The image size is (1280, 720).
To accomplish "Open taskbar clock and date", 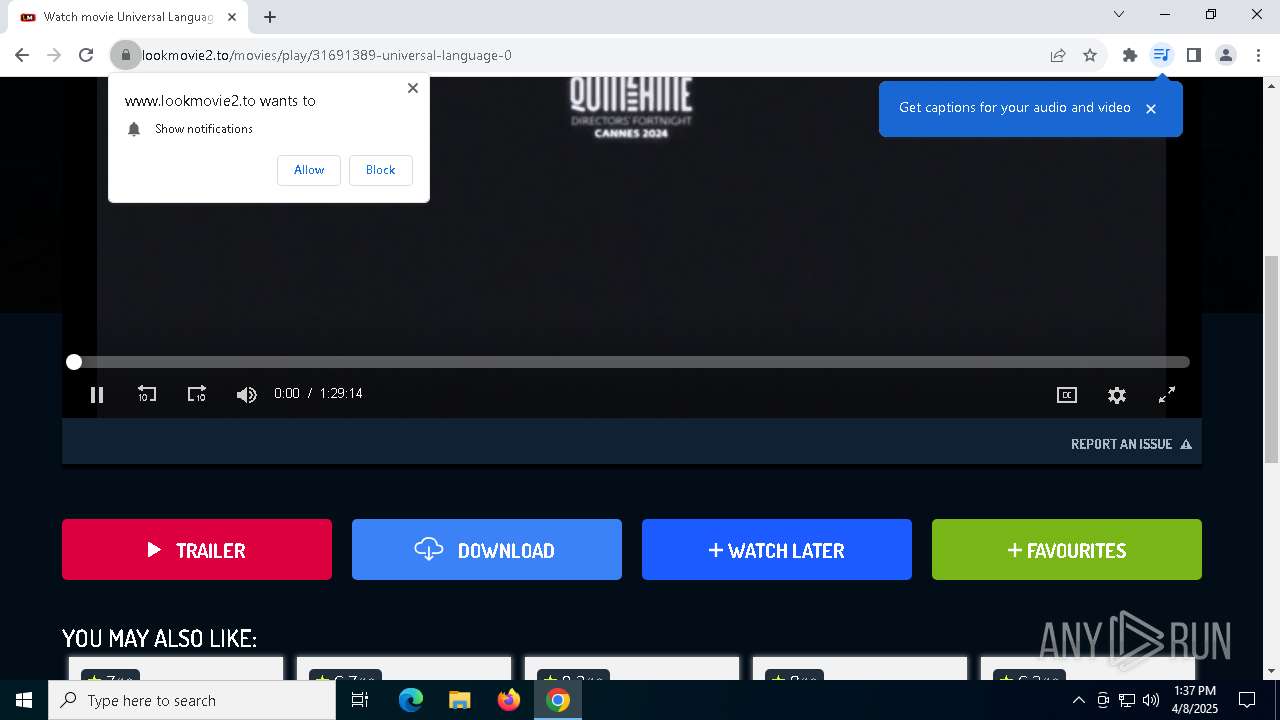I will point(1195,700).
